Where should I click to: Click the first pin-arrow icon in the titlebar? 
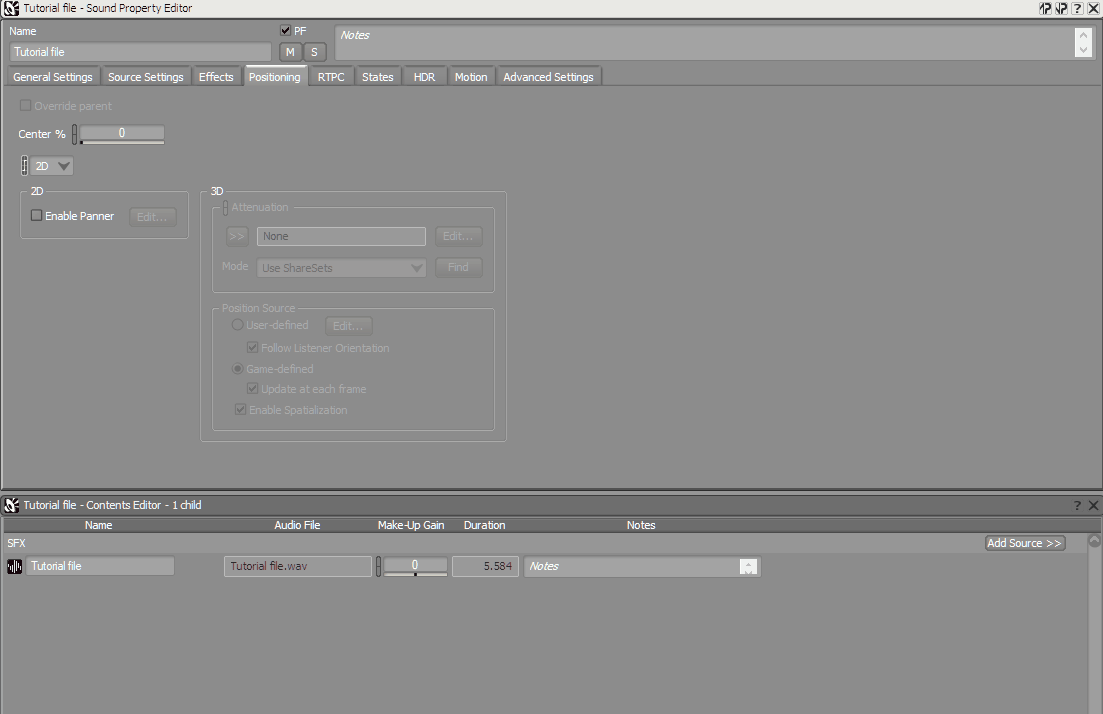(1044, 8)
